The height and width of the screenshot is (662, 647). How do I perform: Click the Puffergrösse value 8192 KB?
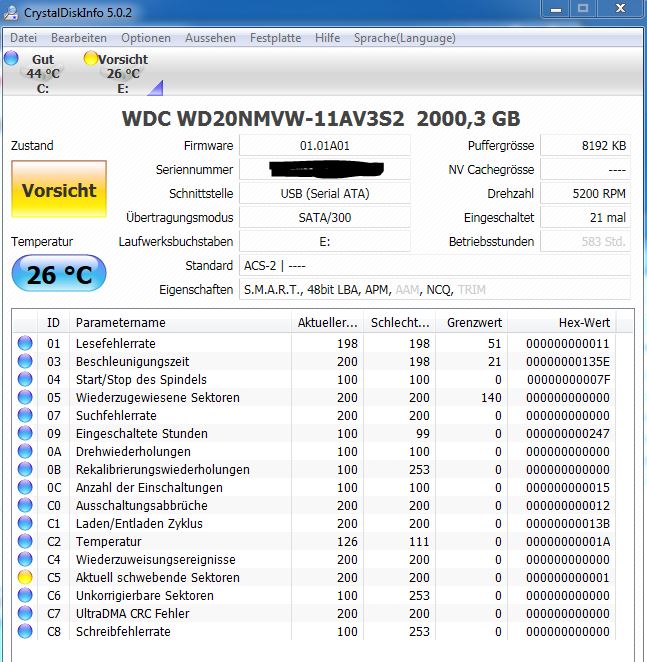(585, 146)
